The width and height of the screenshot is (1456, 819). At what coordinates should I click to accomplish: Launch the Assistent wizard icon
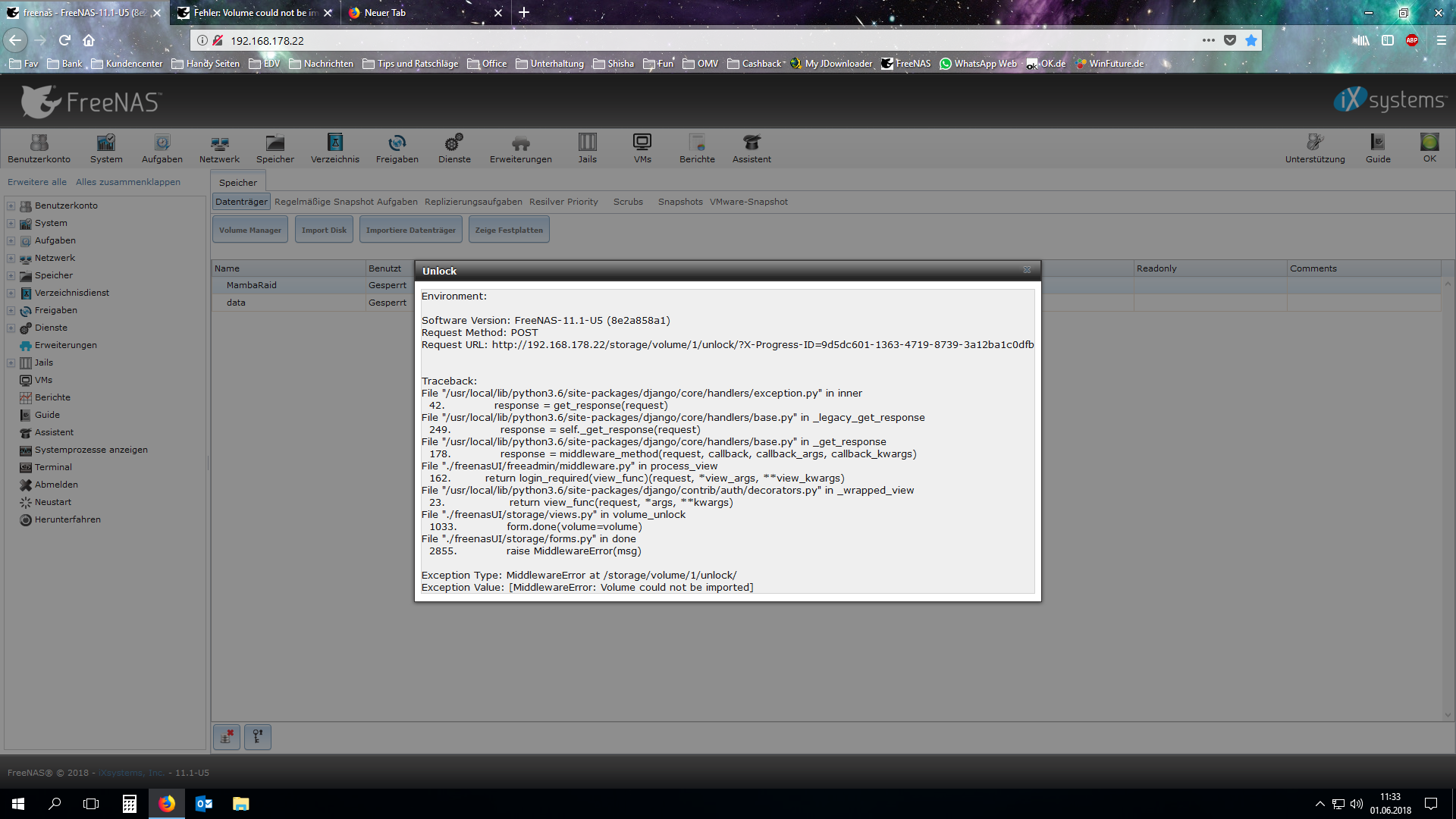click(752, 148)
